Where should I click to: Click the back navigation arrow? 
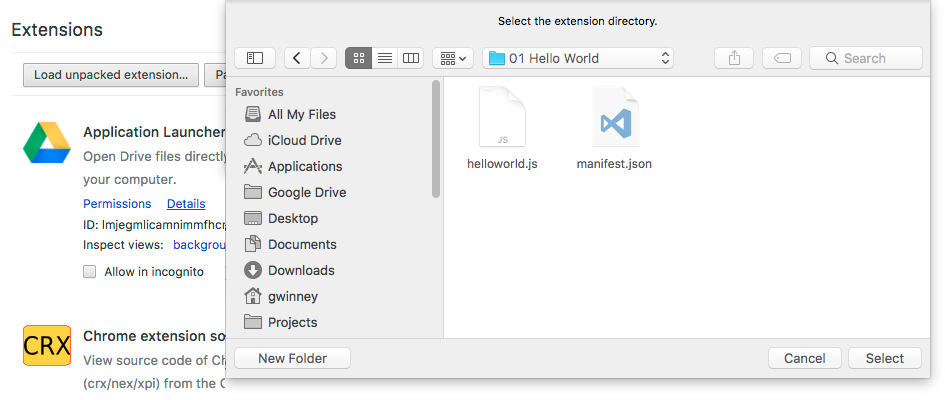(x=297, y=58)
